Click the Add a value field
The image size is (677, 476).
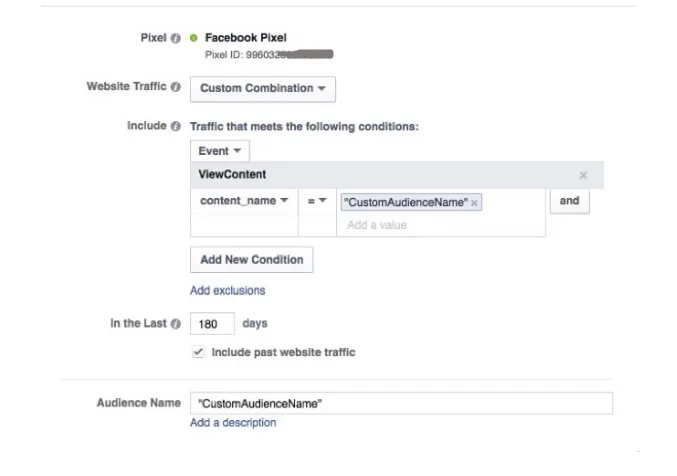pyautogui.click(x=420, y=225)
